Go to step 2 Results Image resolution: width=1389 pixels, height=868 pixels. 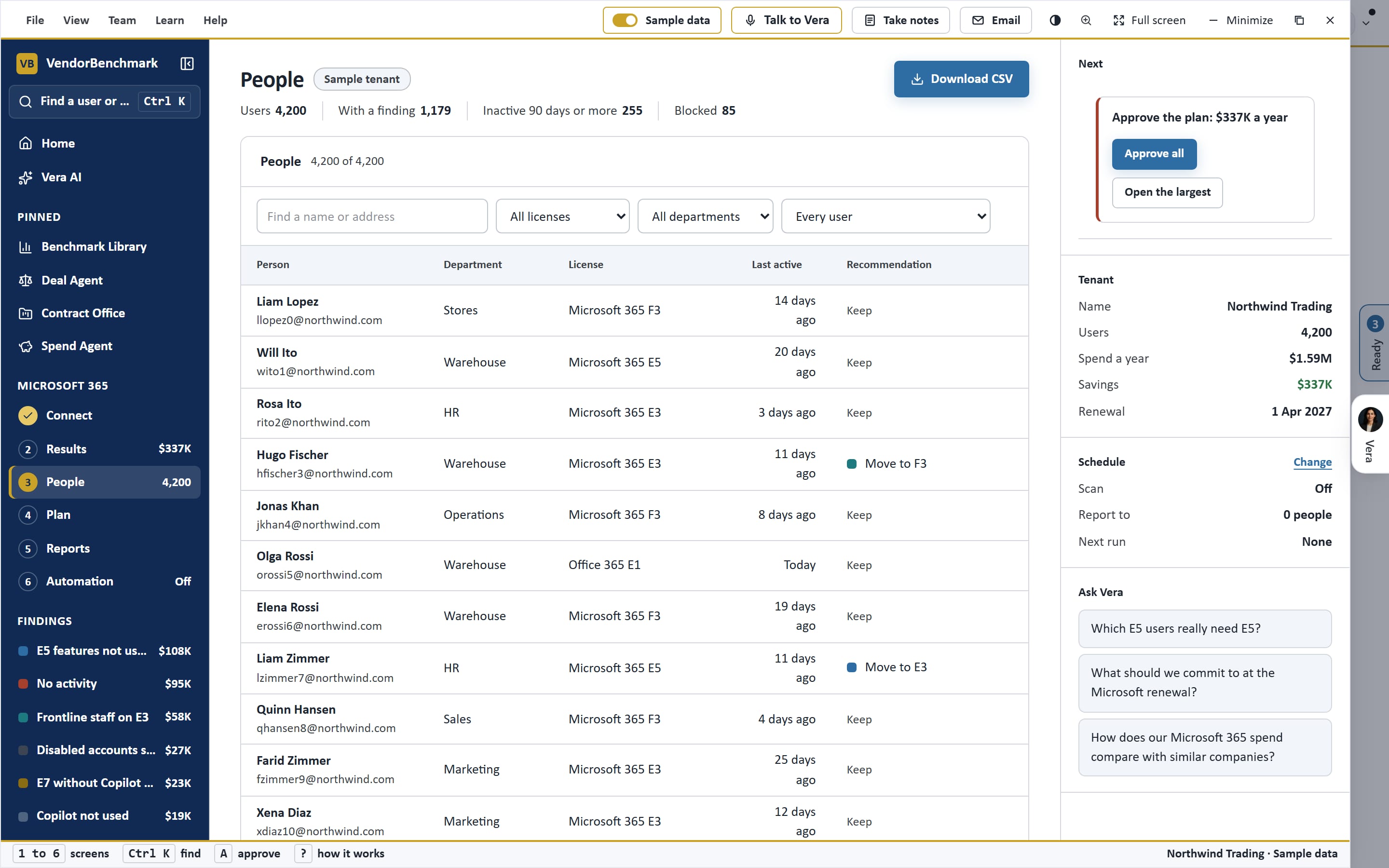105,449
